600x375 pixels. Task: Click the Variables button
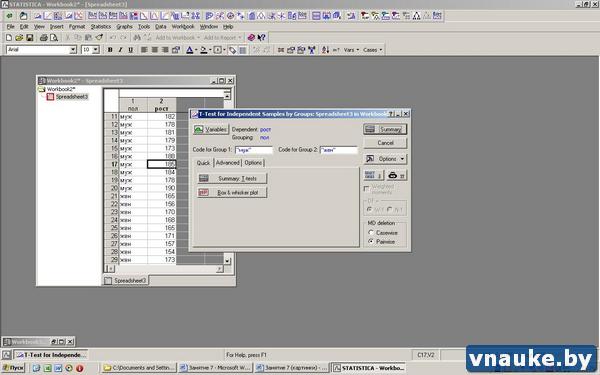pos(210,129)
